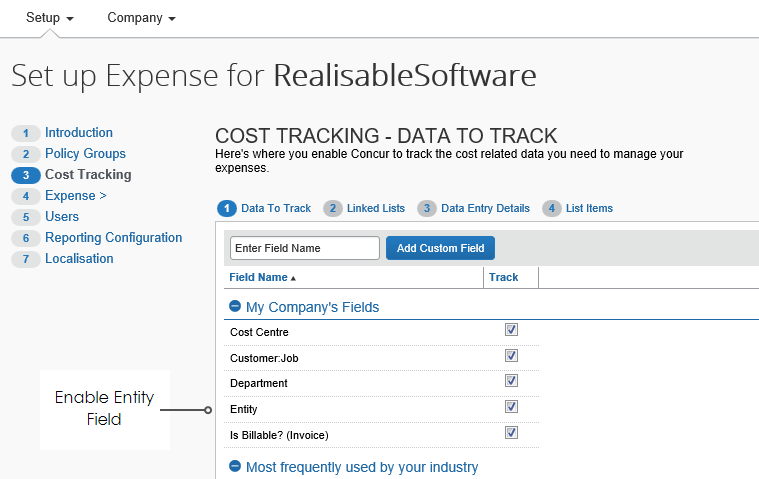Select the Entity field name
The height and width of the screenshot is (479, 759).
(x=243, y=409)
